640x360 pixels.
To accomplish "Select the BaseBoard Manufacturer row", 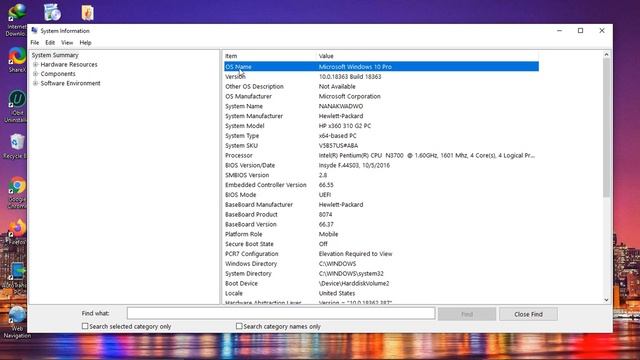I will pyautogui.click(x=381, y=204).
